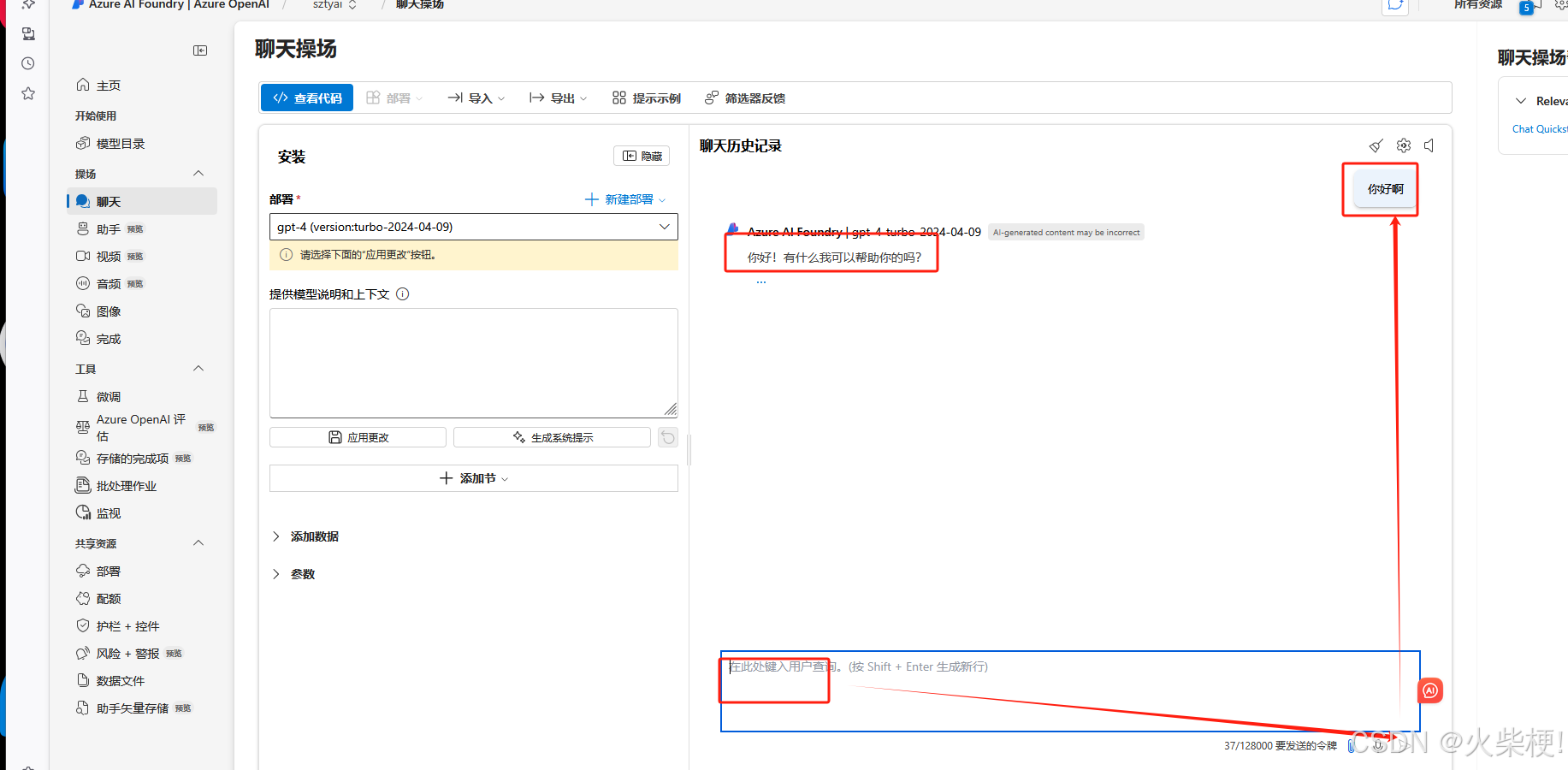This screenshot has height=770, width=1568.
Task: Collapse the 共享资源 section
Action: [x=198, y=543]
